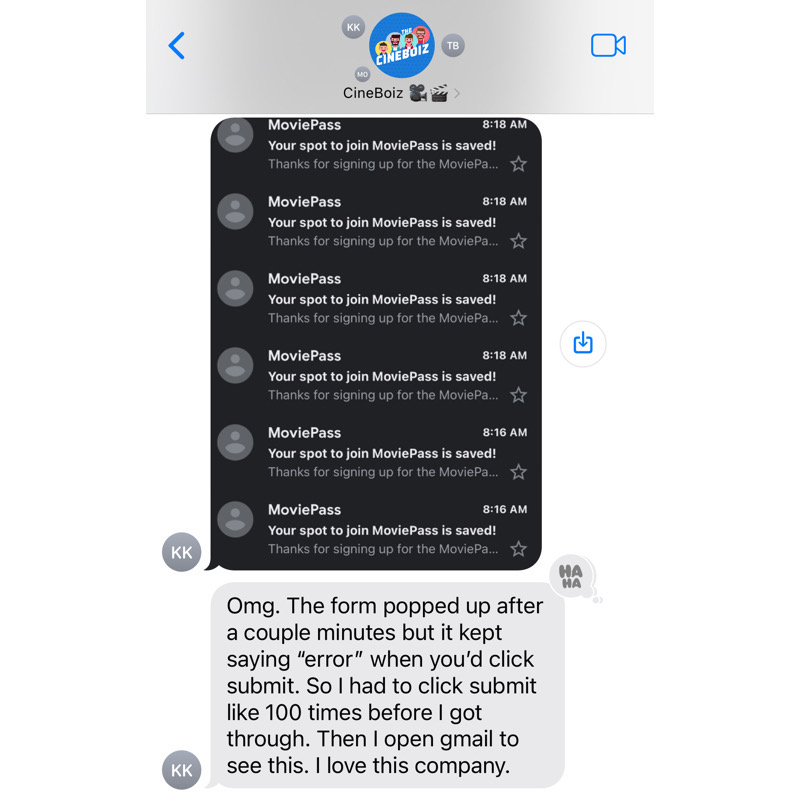
Task: Start a FaceTime video call
Action: [608, 45]
